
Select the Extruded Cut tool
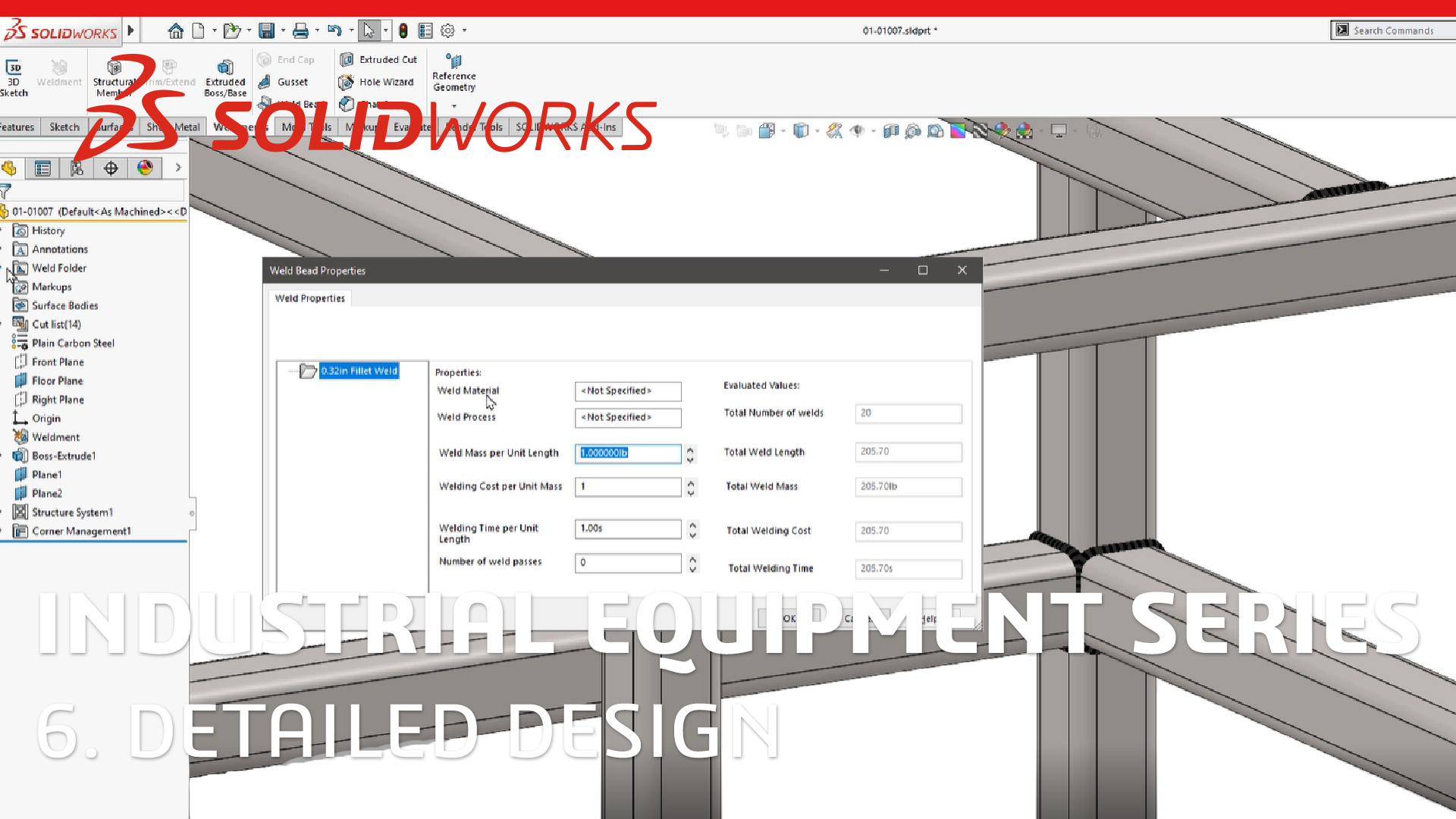tap(378, 59)
